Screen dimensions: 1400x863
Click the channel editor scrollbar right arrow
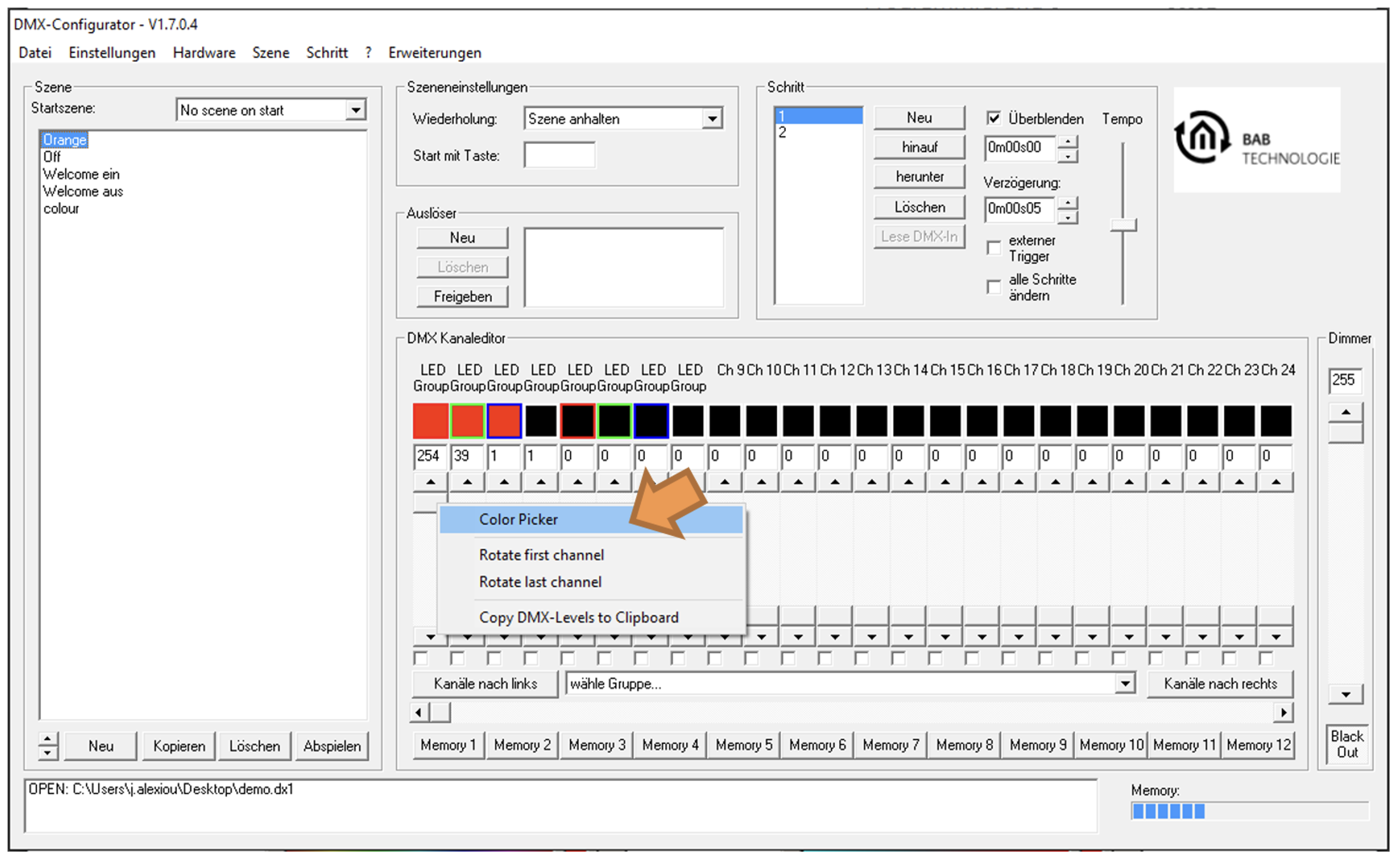pos(1284,712)
